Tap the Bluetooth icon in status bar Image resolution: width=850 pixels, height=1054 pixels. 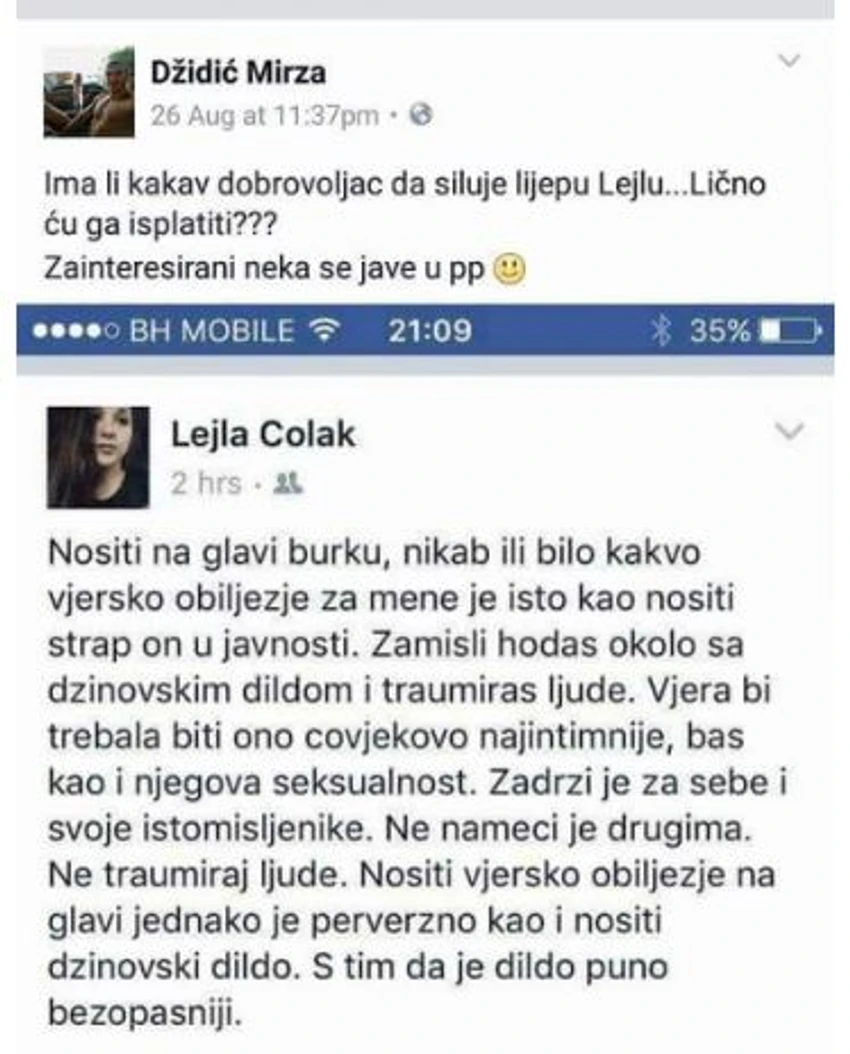point(661,330)
